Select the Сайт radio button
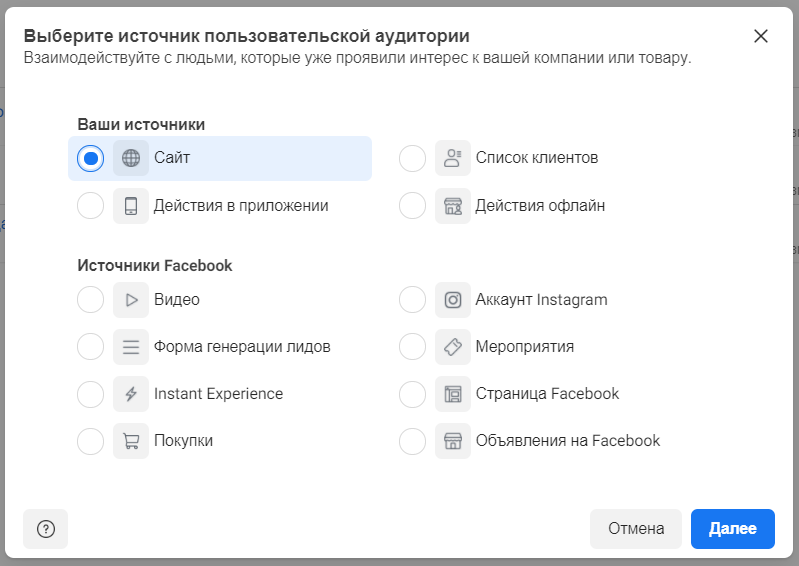Viewport: 799px width, 566px height. [x=91, y=158]
